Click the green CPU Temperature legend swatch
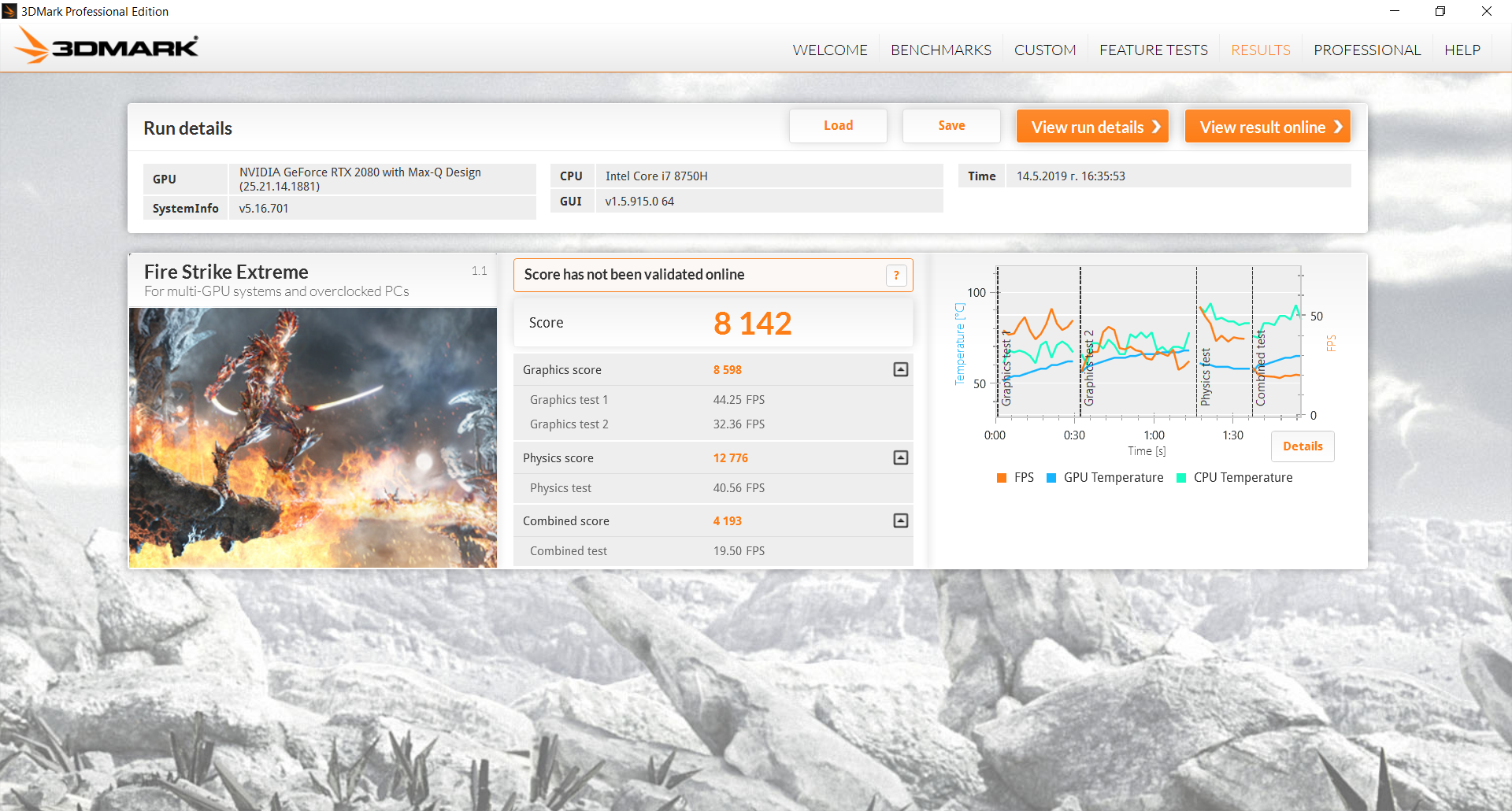 (x=1181, y=478)
